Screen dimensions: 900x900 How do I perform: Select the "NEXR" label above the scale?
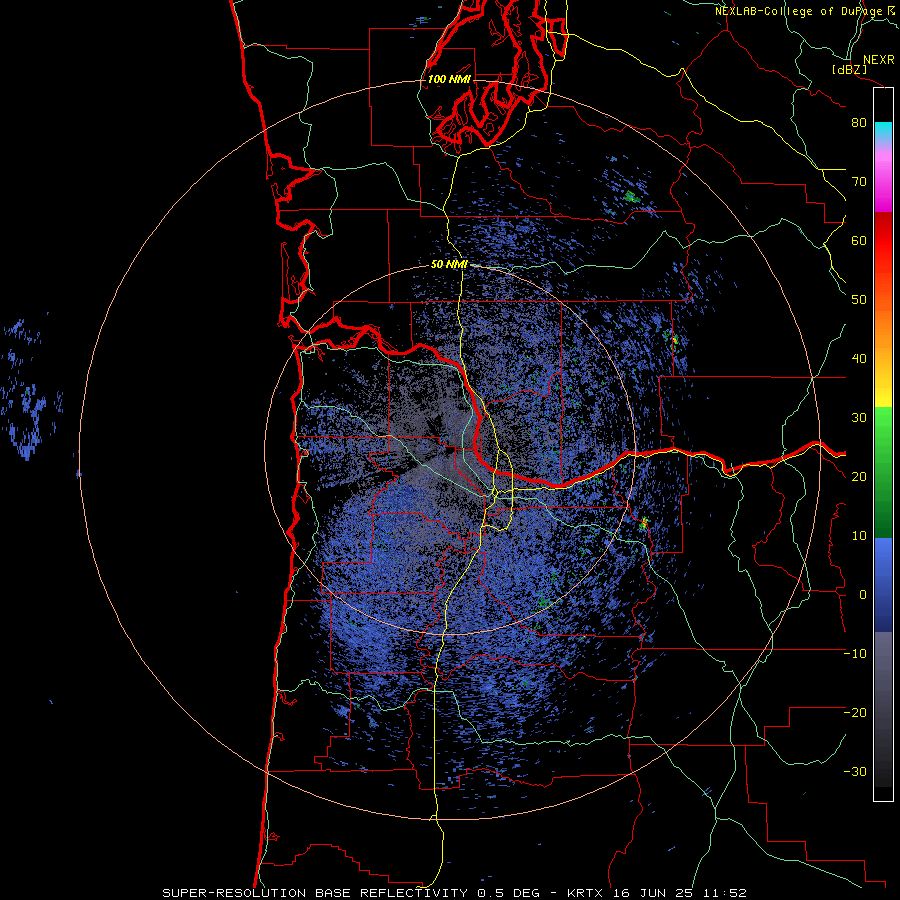878,60
